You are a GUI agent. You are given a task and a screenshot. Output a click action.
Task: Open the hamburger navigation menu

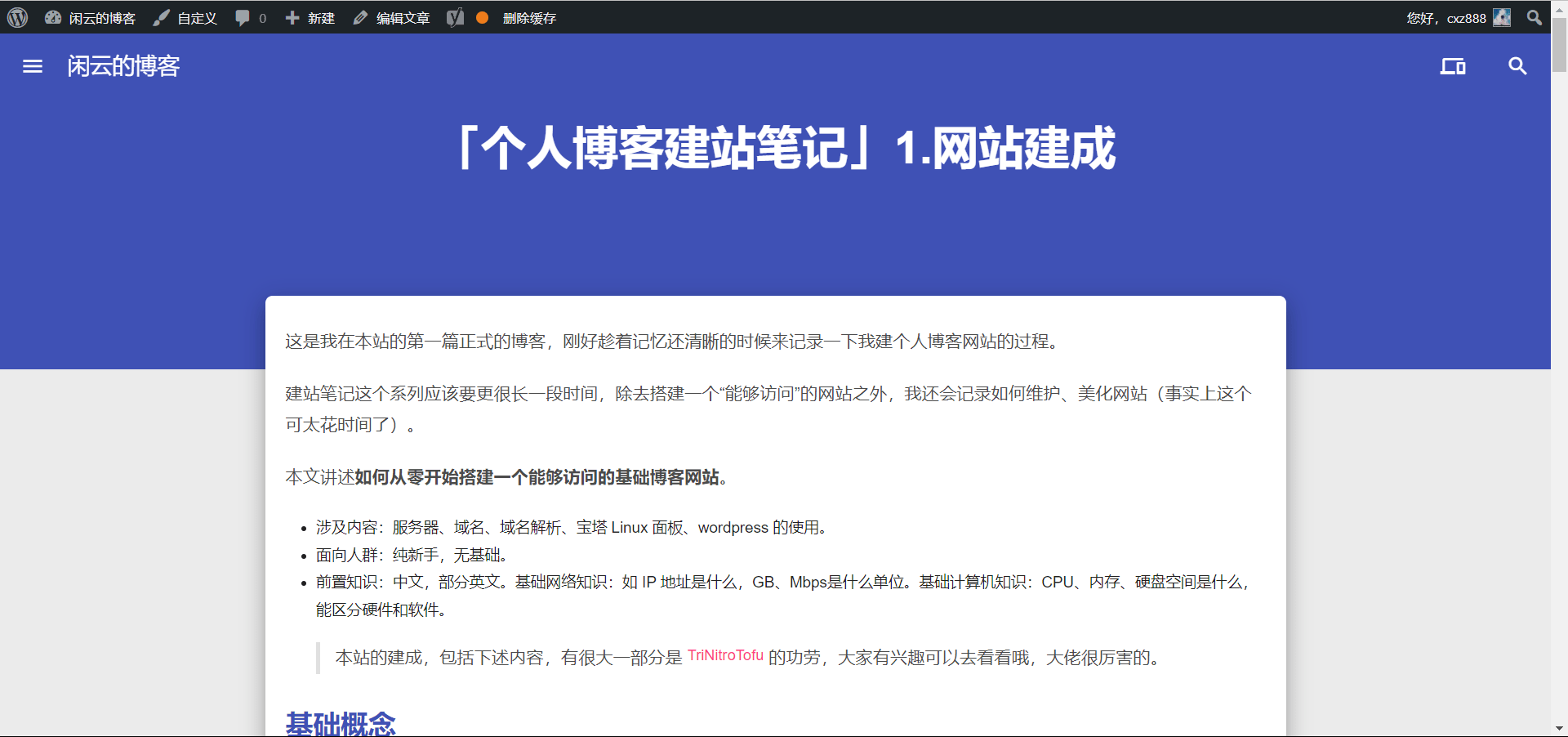(32, 67)
